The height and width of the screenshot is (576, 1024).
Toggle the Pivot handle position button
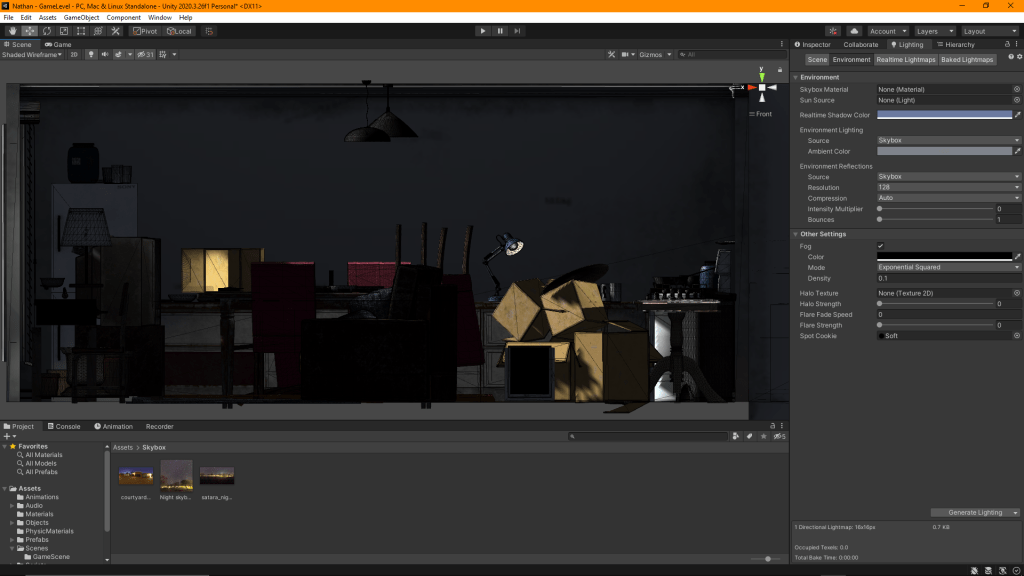(145, 31)
